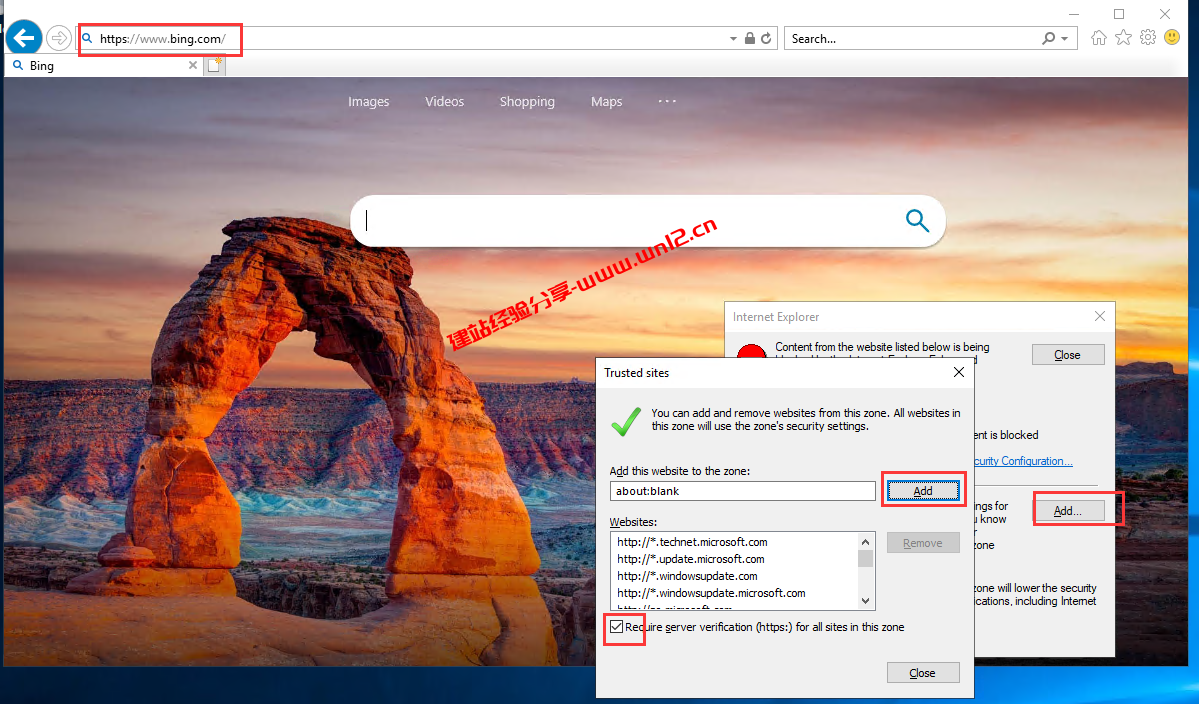Click the smiley feedback icon
Image resolution: width=1199 pixels, height=704 pixels.
(x=1172, y=38)
